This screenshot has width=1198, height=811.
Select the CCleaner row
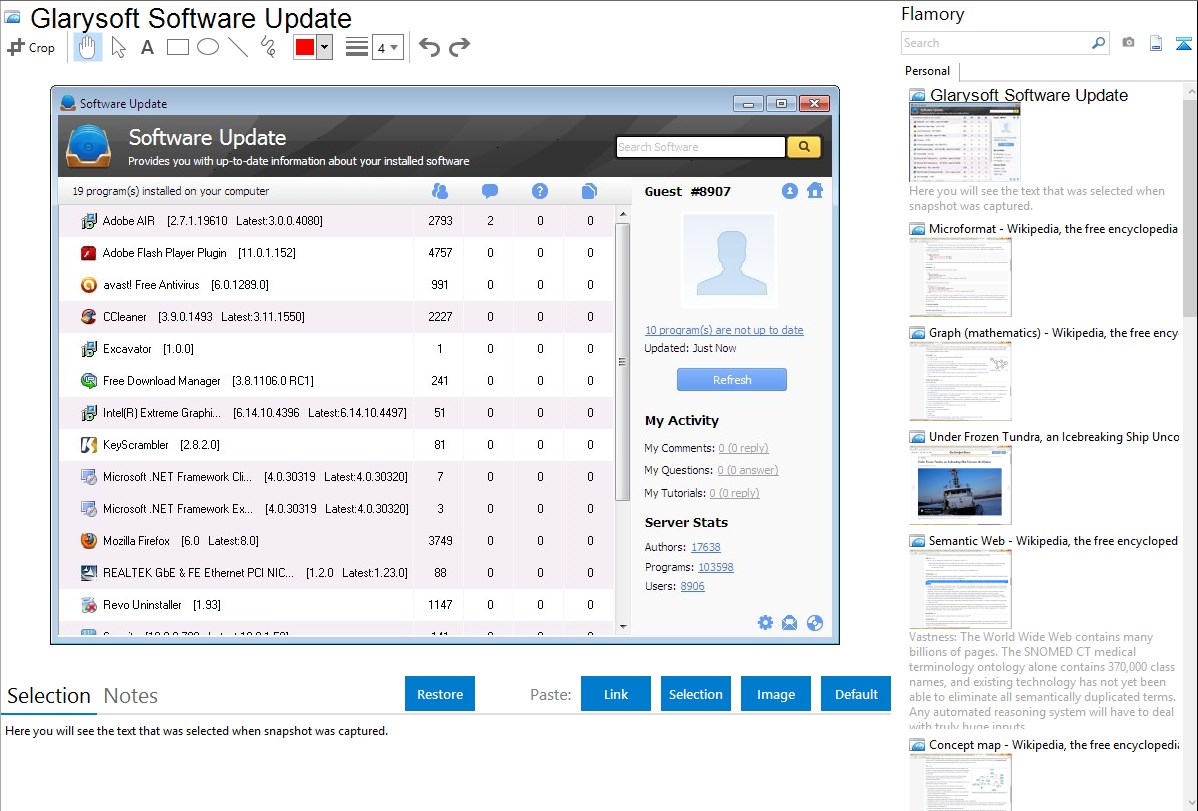pyautogui.click(x=336, y=317)
